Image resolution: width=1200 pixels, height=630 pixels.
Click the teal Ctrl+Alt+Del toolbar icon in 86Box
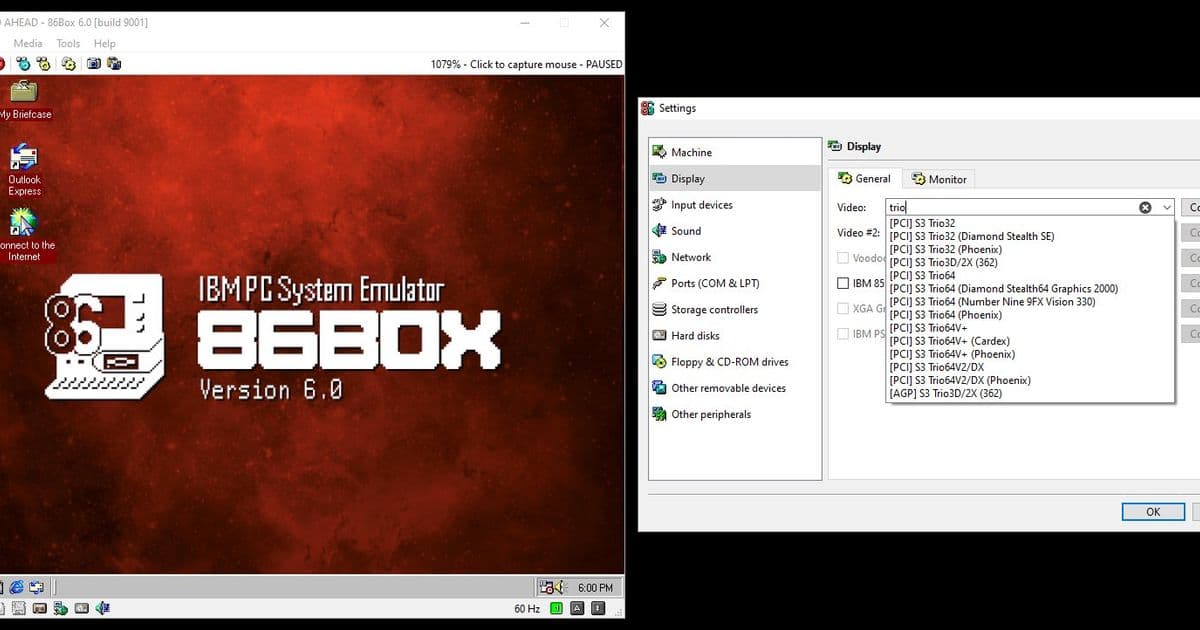pyautogui.click(x=23, y=63)
